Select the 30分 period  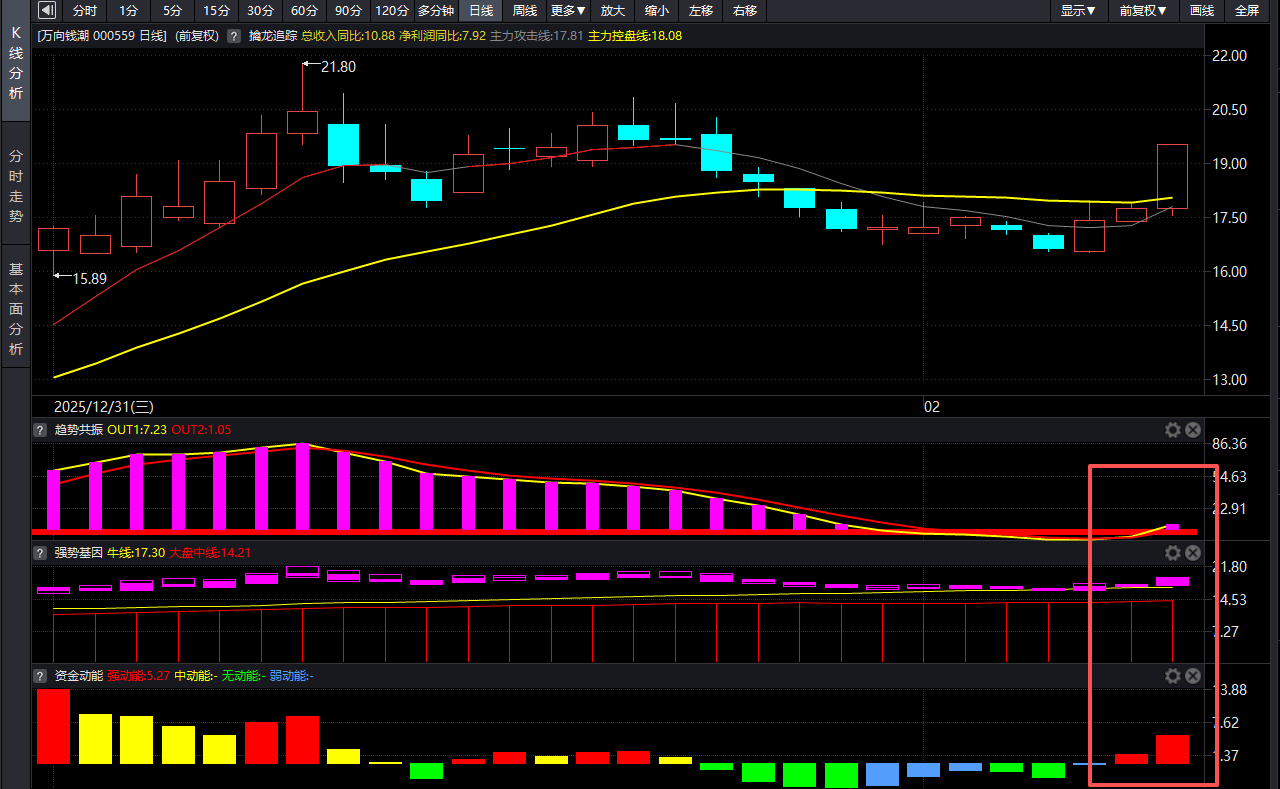pyautogui.click(x=260, y=11)
